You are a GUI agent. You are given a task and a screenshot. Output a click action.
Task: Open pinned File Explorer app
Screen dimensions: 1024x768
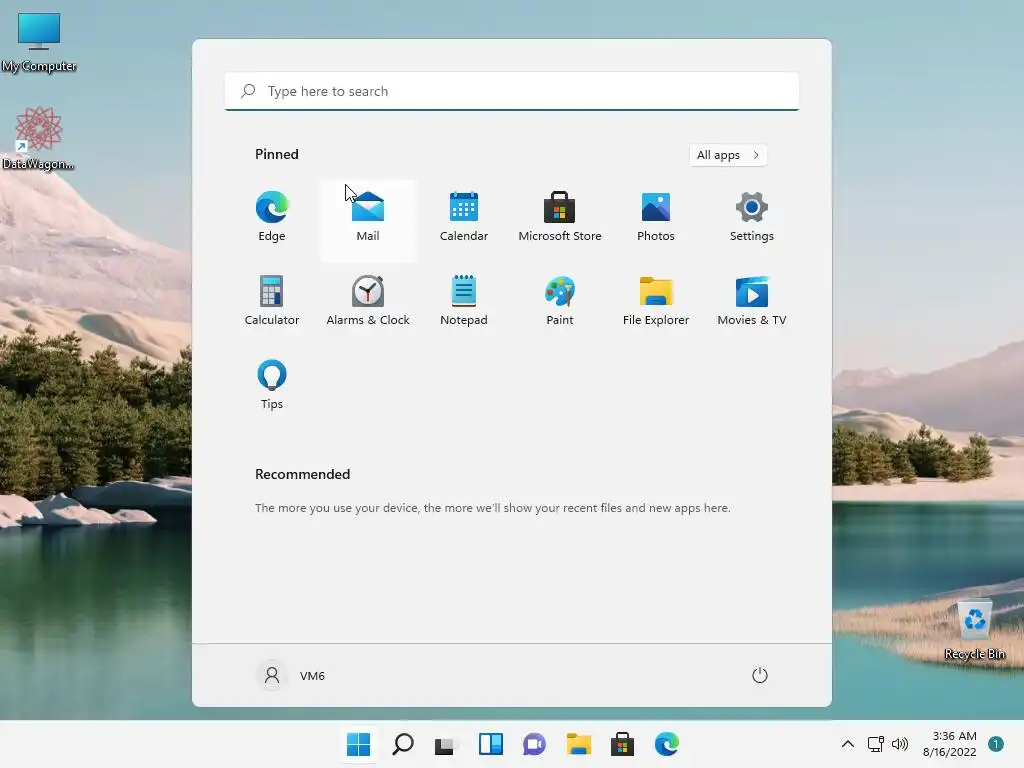656,301
